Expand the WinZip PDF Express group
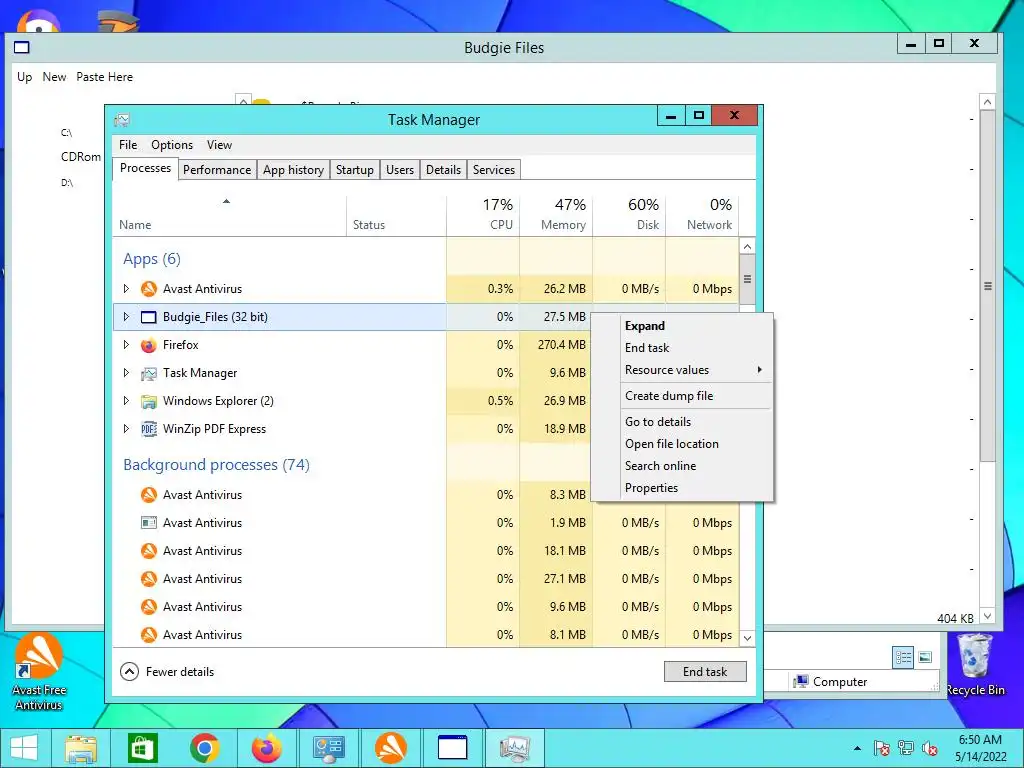Screen dimensions: 1024x768 click(x=127, y=429)
